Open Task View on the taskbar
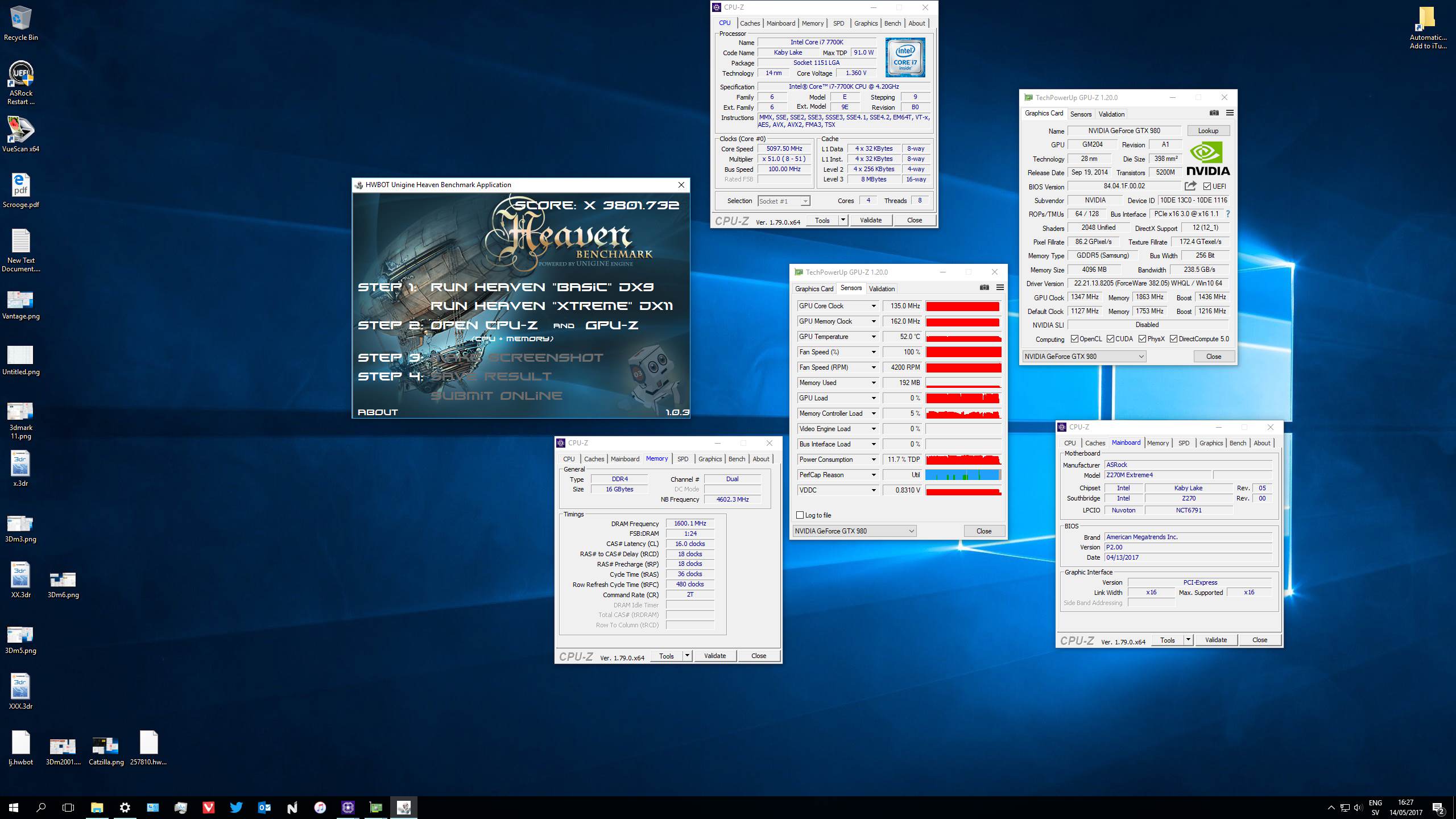The width and height of the screenshot is (1456, 819). [x=68, y=808]
